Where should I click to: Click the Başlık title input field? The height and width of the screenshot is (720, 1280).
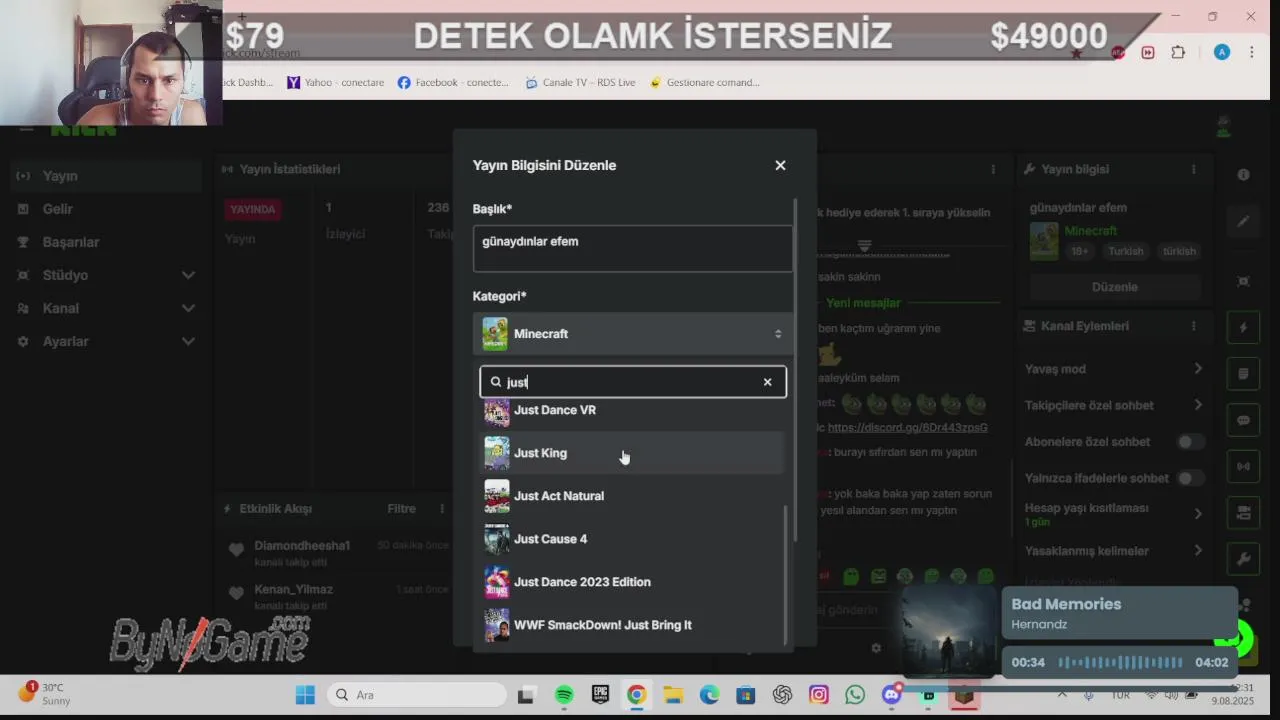633,248
